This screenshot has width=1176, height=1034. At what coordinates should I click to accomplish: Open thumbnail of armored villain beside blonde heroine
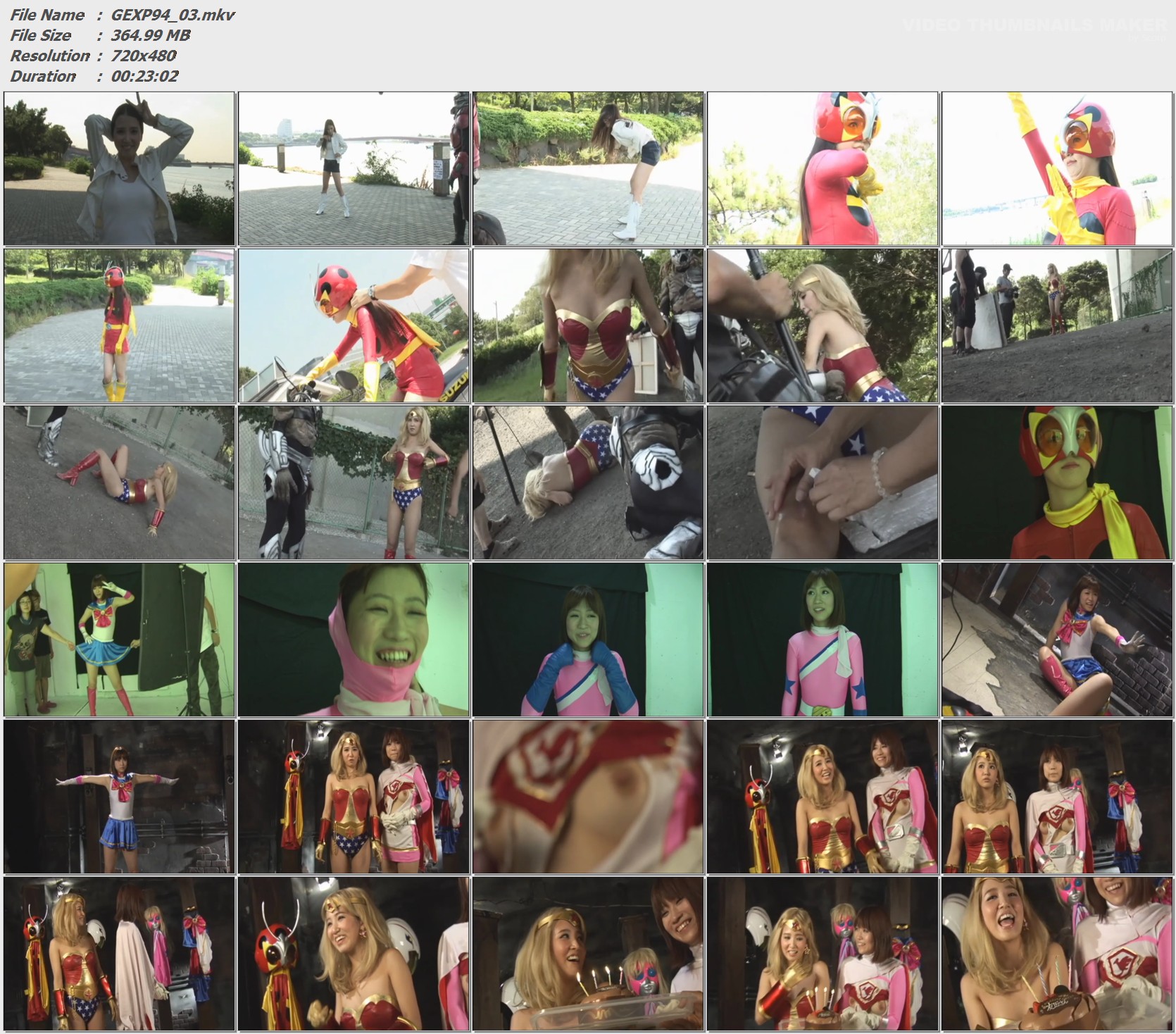(354, 482)
